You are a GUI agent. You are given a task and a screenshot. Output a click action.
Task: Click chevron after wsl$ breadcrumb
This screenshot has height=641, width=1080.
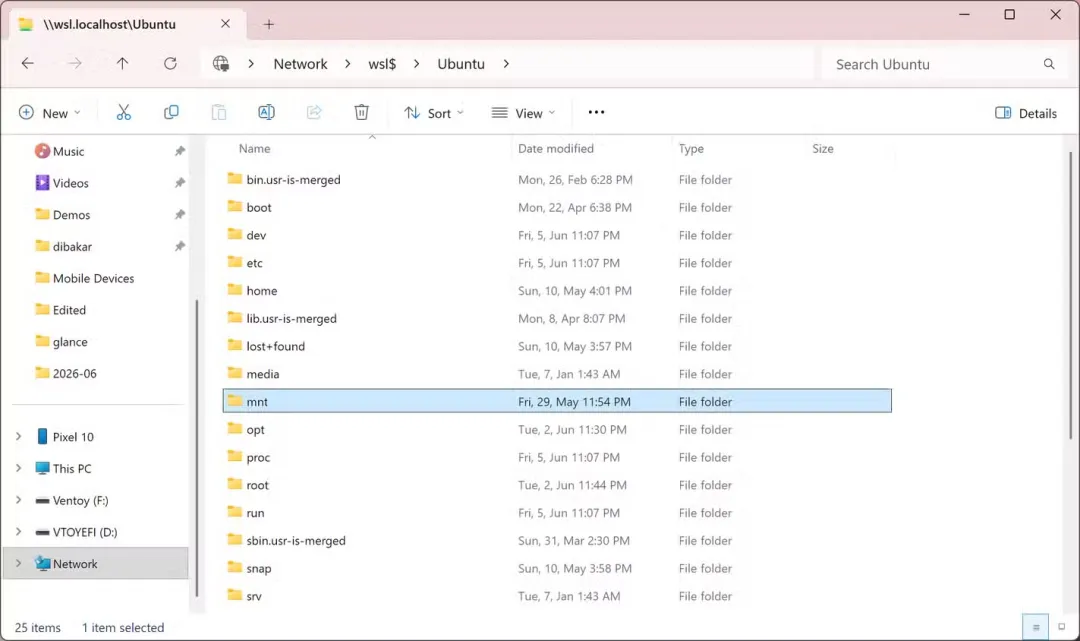417,63
